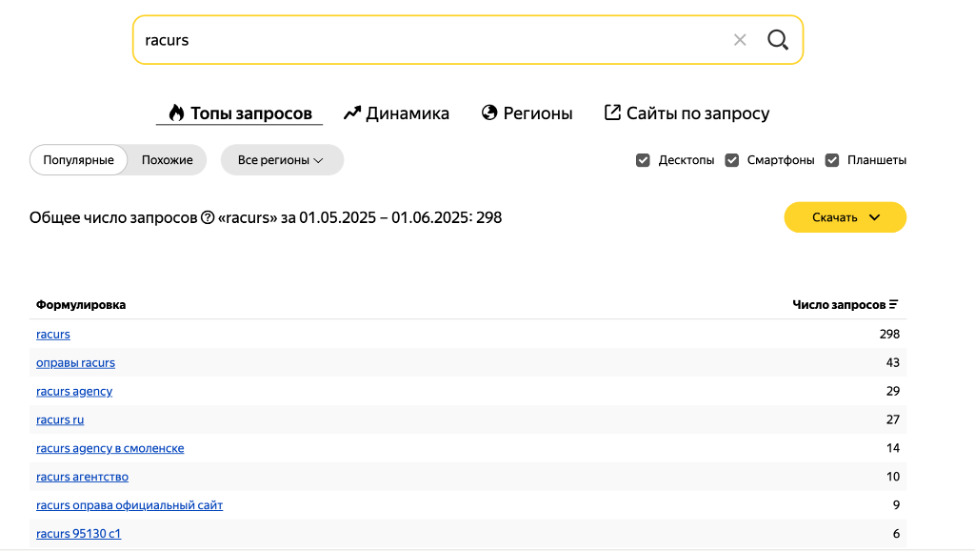Click the magnifying glass search icon
The height and width of the screenshot is (552, 977).
pyautogui.click(x=777, y=40)
